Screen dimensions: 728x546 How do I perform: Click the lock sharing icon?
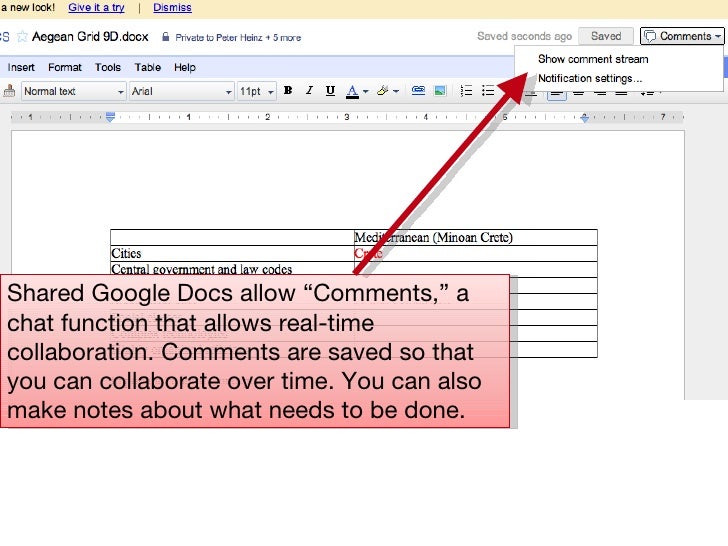pos(165,37)
